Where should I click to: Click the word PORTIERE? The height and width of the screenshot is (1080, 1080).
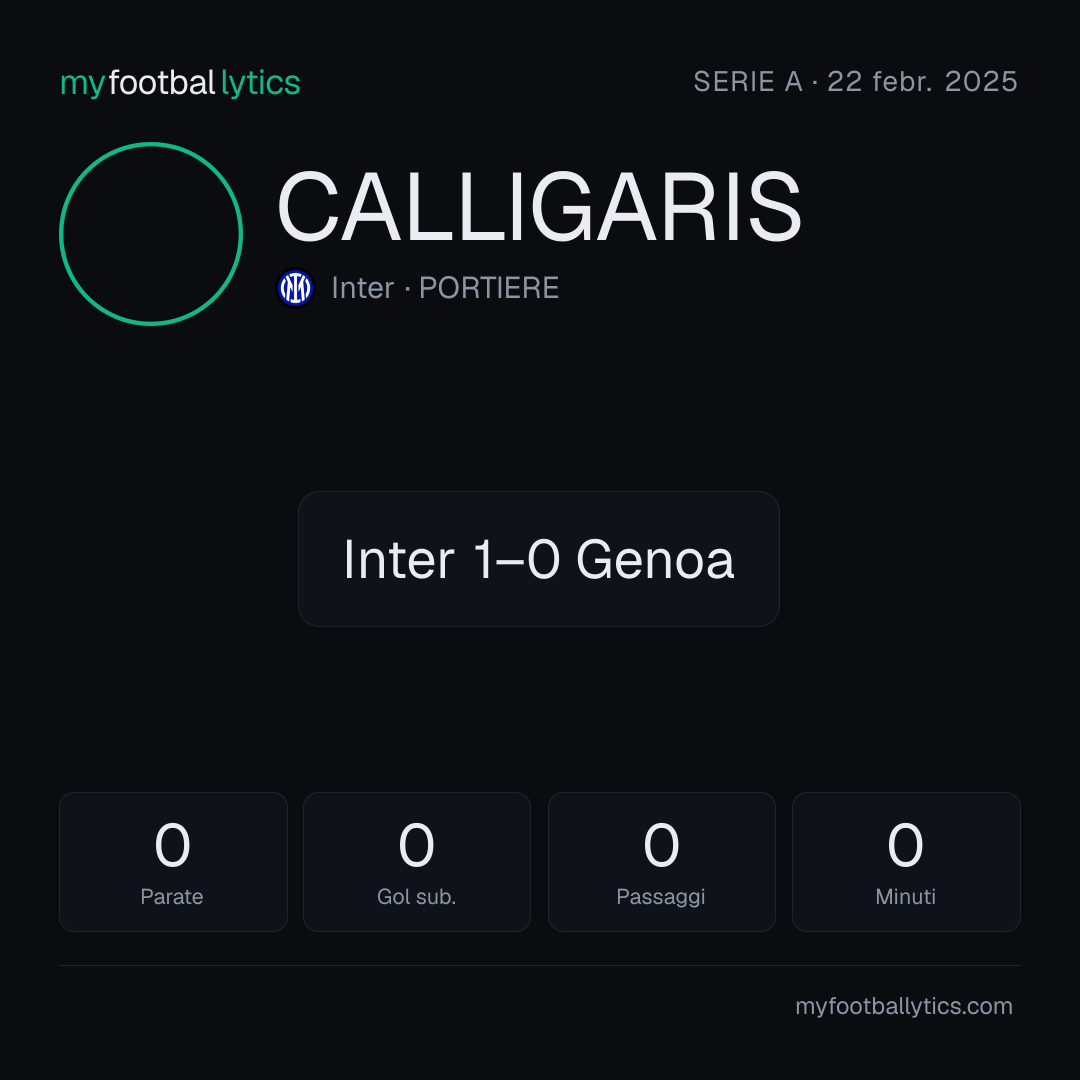489,288
